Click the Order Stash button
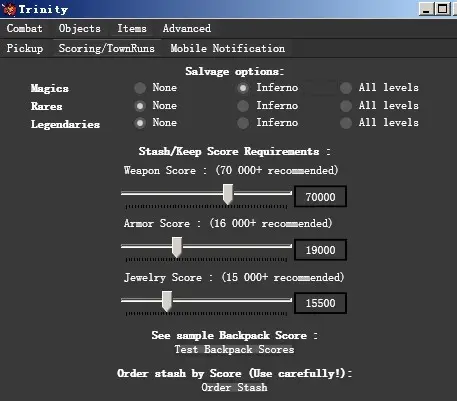This screenshot has height=401, width=457. (234, 387)
